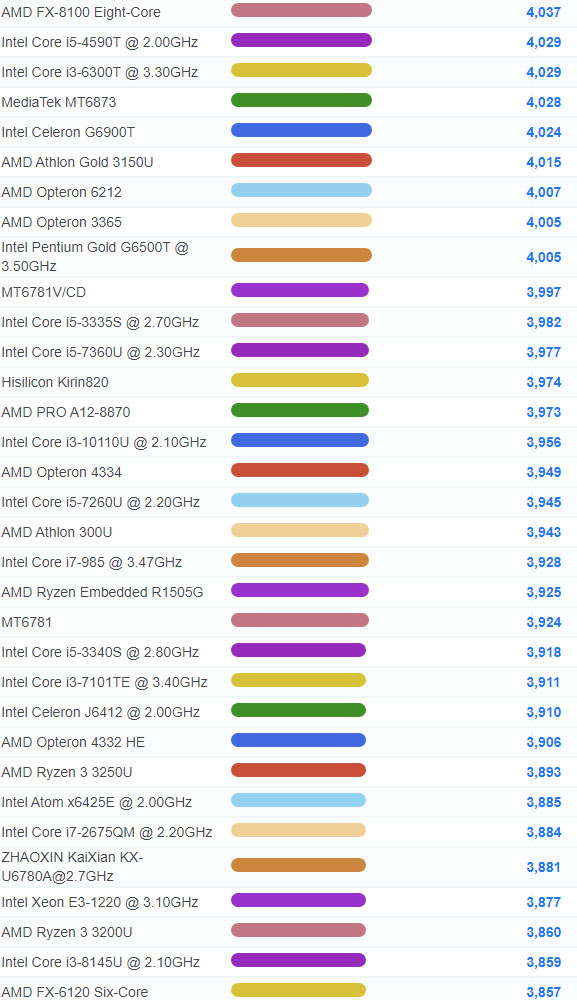Select the score 4,024 for Celeron G6900T
The height and width of the screenshot is (1000, 577).
(543, 132)
